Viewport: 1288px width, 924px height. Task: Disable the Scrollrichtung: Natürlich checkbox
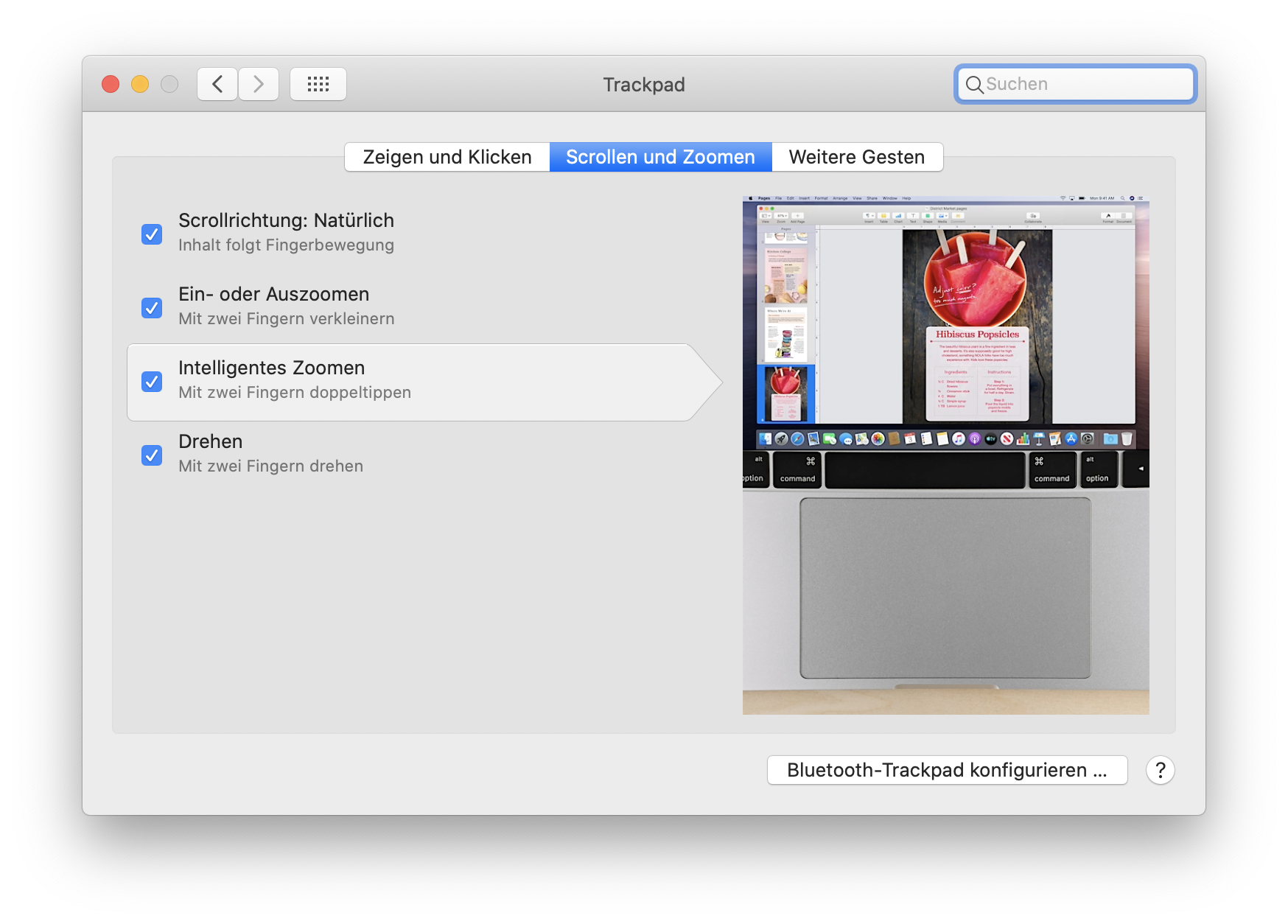(152, 234)
